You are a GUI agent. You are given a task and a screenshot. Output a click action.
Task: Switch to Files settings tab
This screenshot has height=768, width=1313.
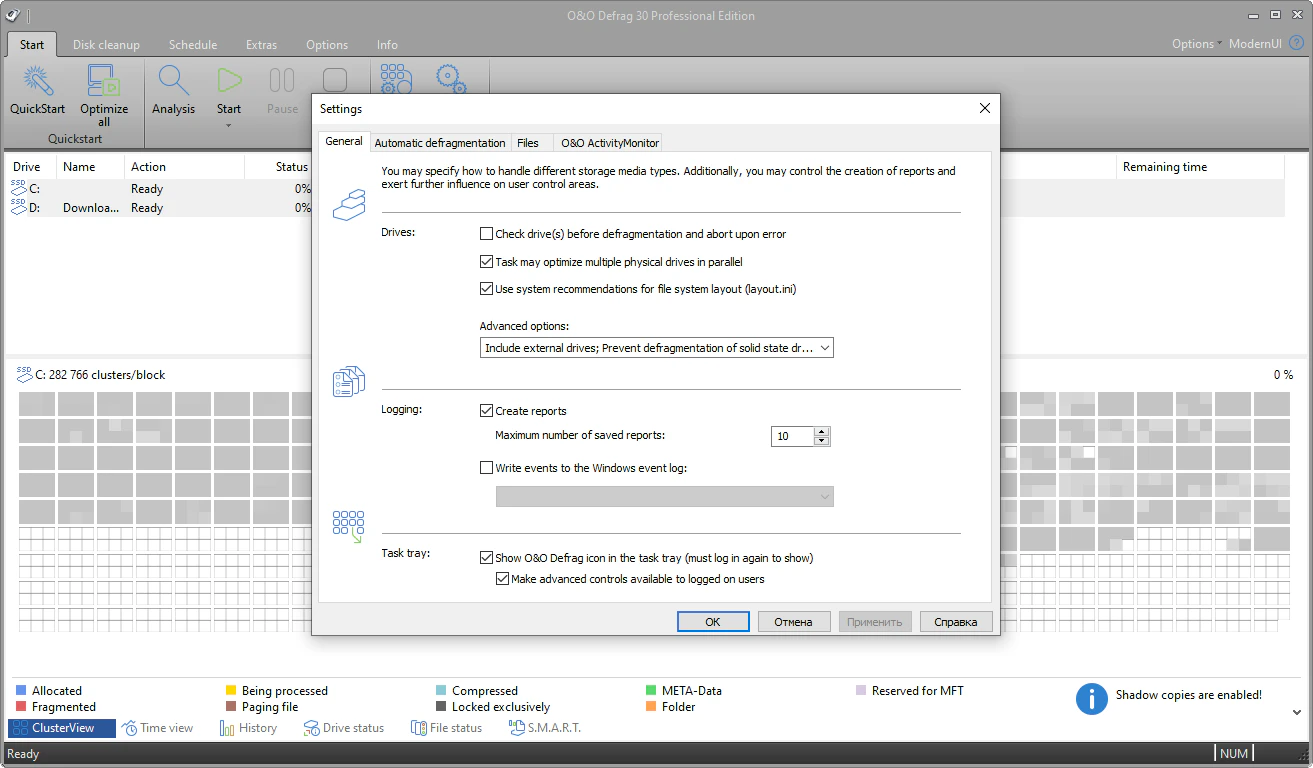tap(528, 143)
